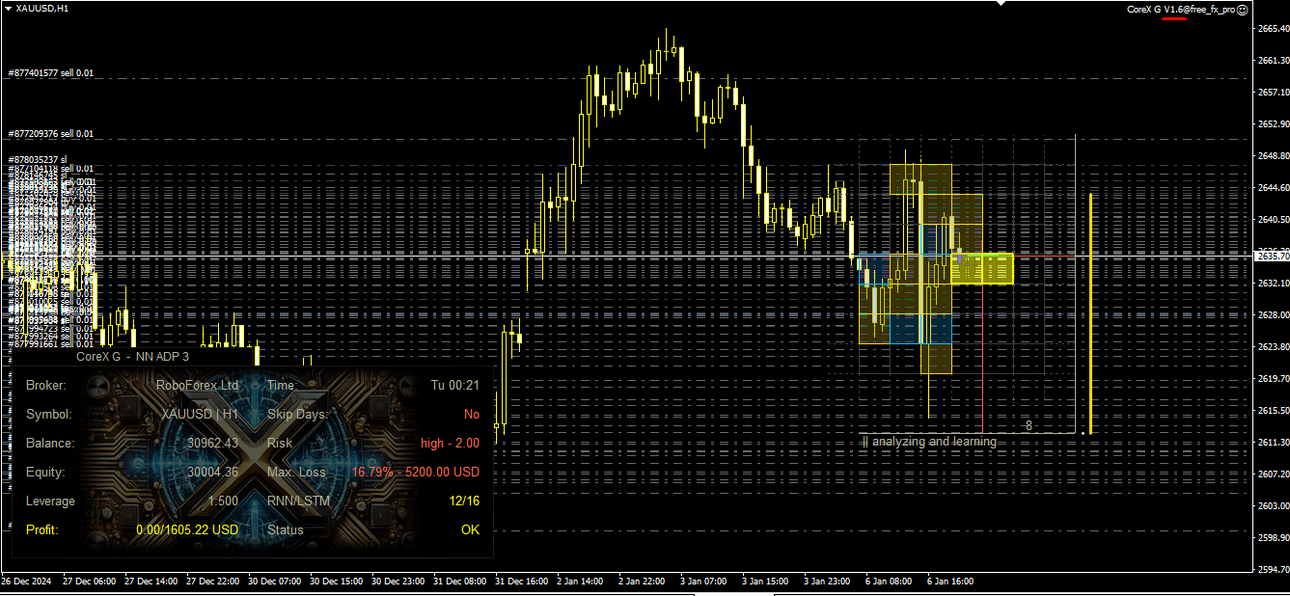Click the 30 Dec 15:00 time axis label
The image size is (1290, 596).
pos(336,580)
